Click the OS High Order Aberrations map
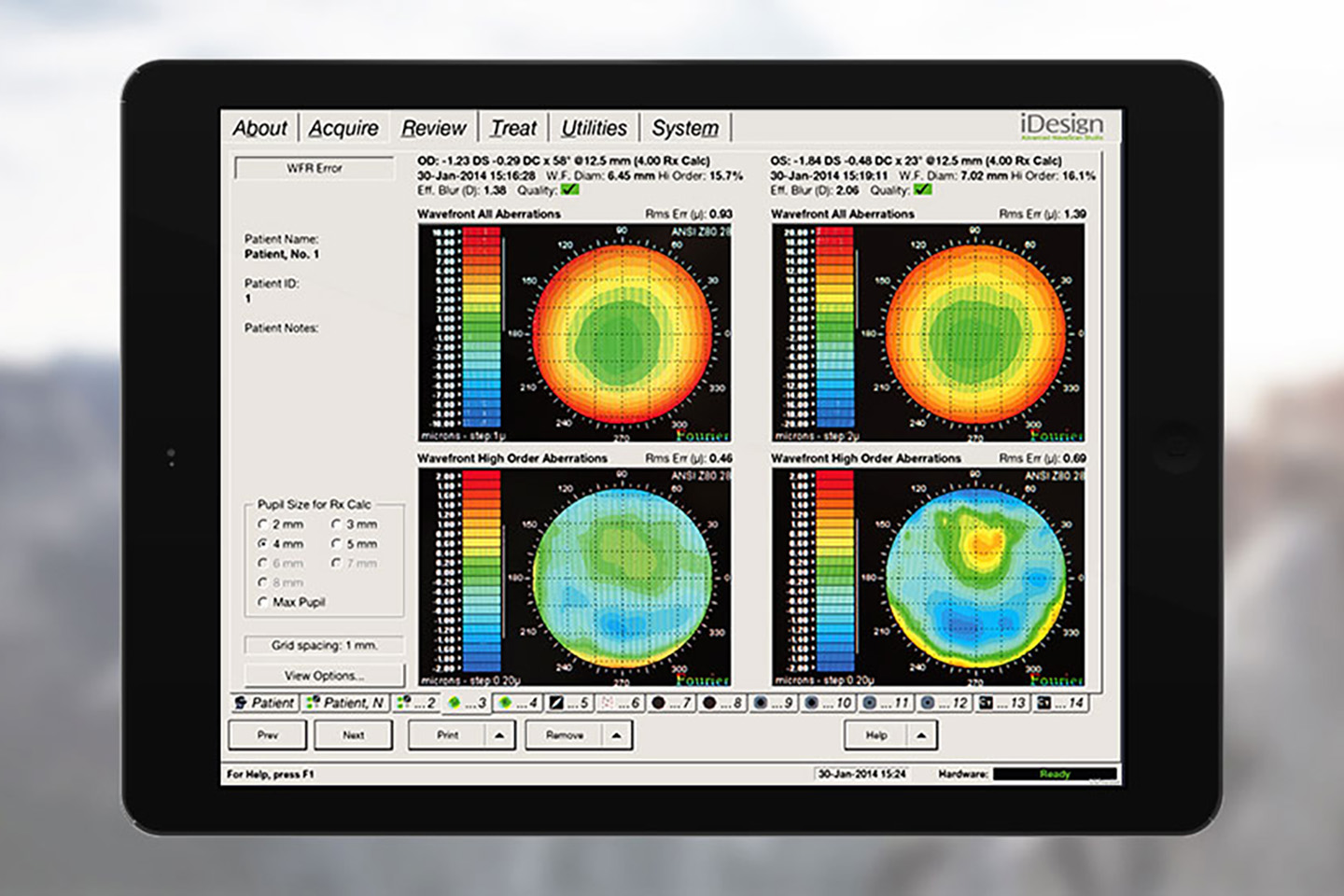Screen dimensions: 1344x896 coord(975,573)
